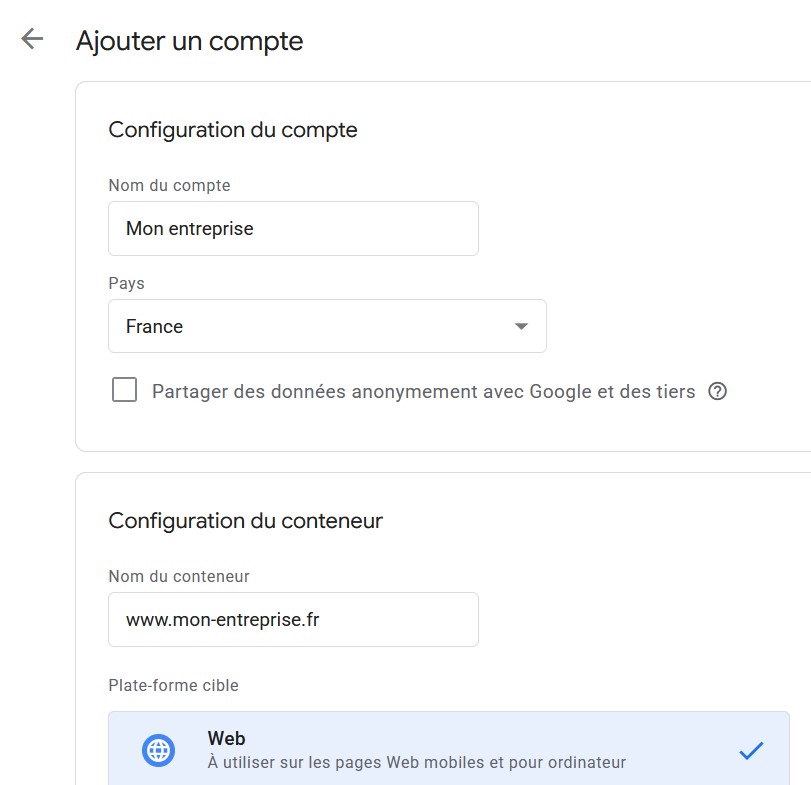Click the "Plate-forme cible" label

click(173, 685)
